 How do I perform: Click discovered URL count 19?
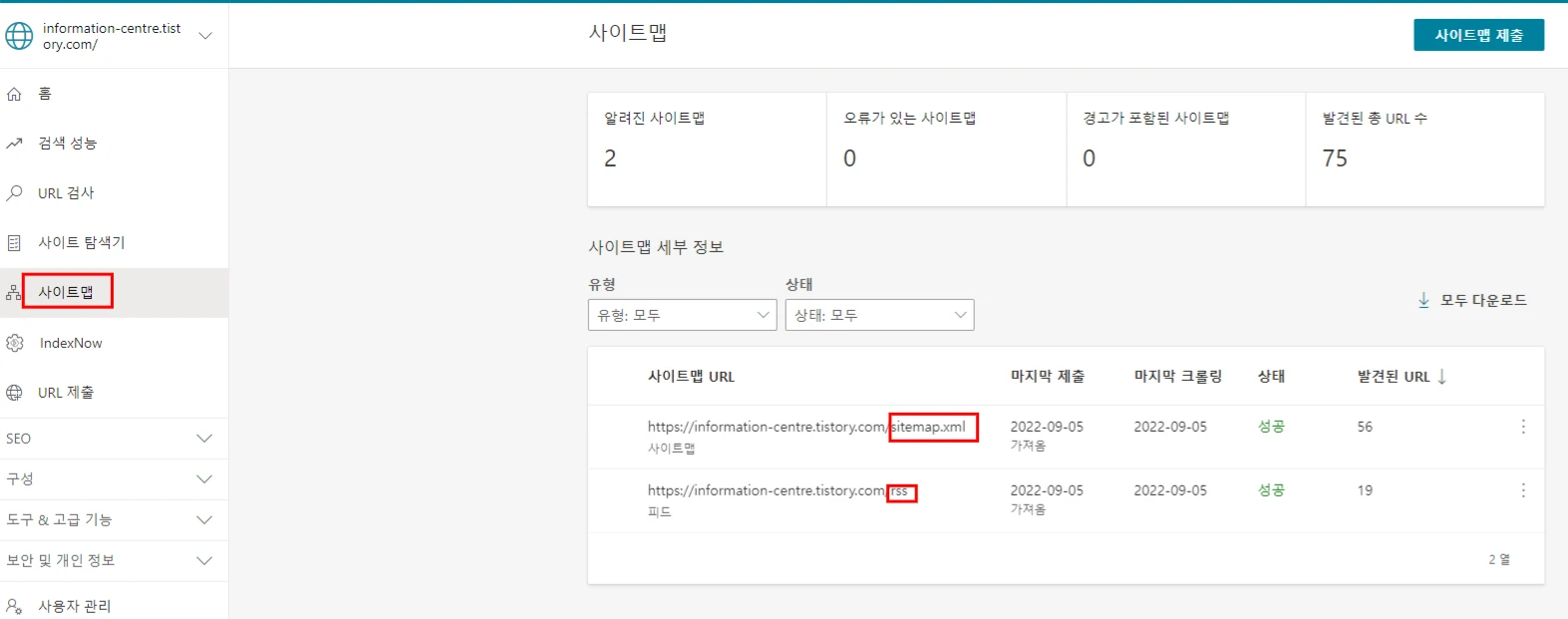(1365, 490)
